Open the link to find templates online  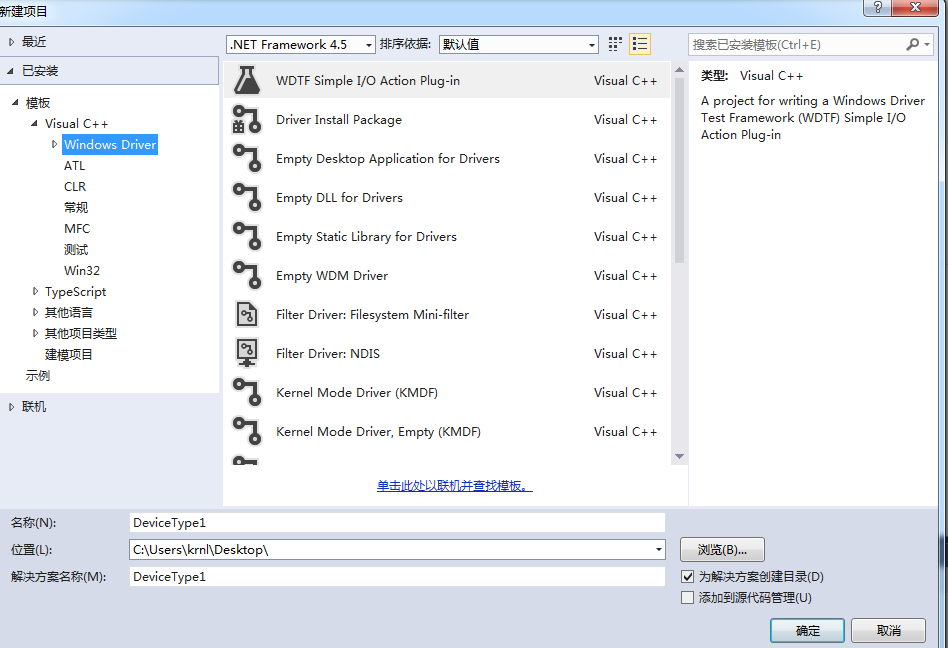pos(454,486)
